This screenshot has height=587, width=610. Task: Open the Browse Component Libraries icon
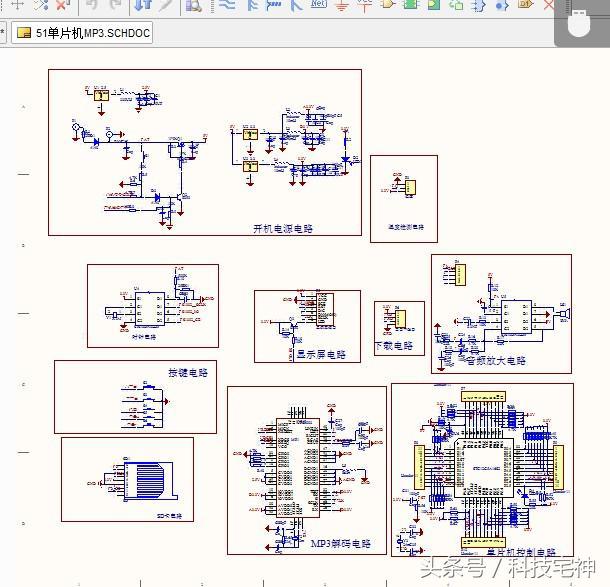click(x=194, y=5)
